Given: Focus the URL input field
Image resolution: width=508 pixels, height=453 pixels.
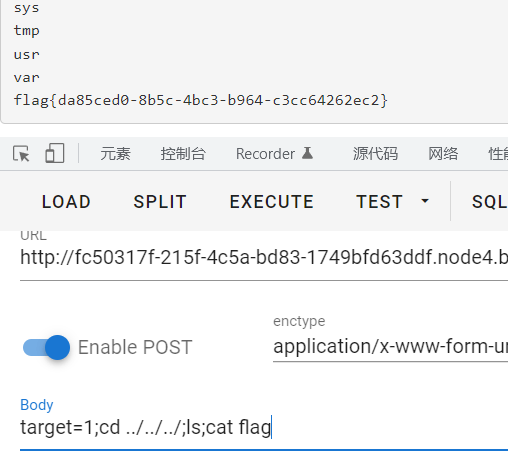Looking at the screenshot, I should click(264, 258).
